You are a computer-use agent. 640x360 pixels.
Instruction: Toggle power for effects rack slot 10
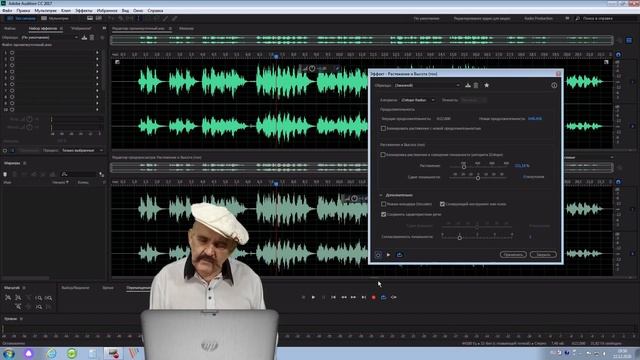pyautogui.click(x=12, y=109)
